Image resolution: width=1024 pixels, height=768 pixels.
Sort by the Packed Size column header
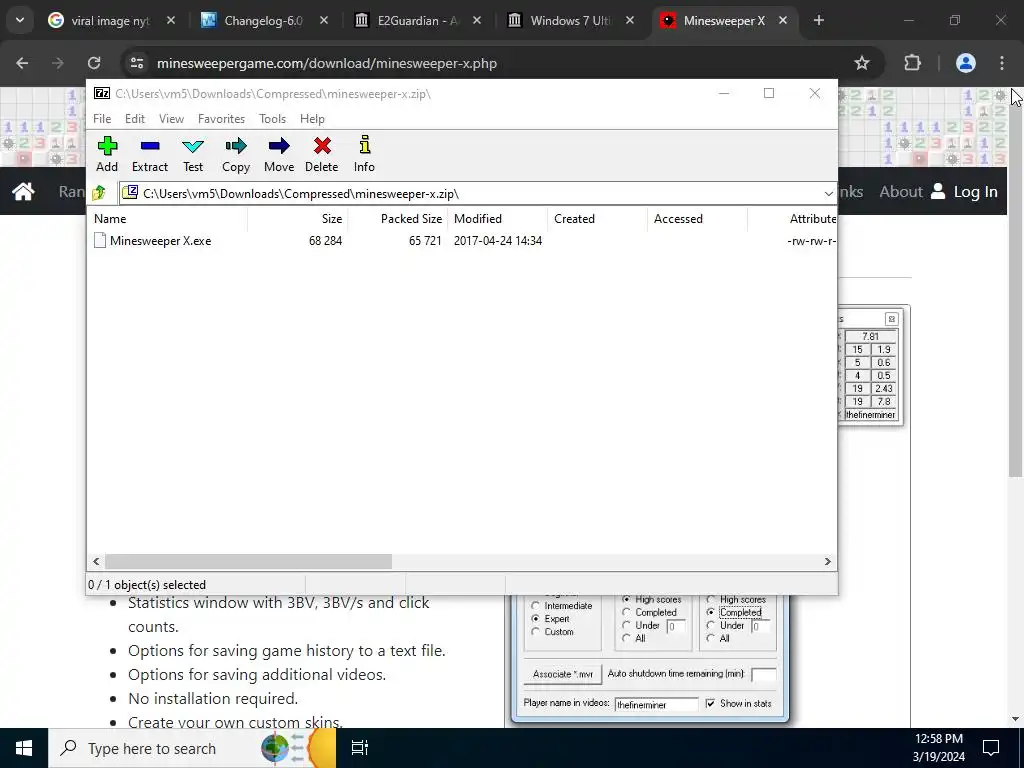pos(397,219)
